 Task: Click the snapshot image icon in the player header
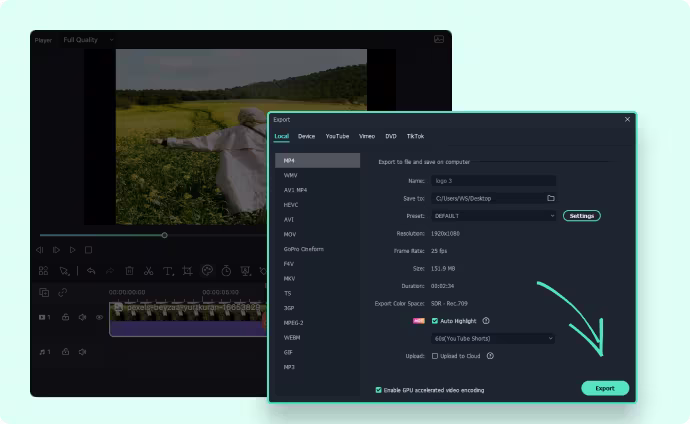point(439,39)
